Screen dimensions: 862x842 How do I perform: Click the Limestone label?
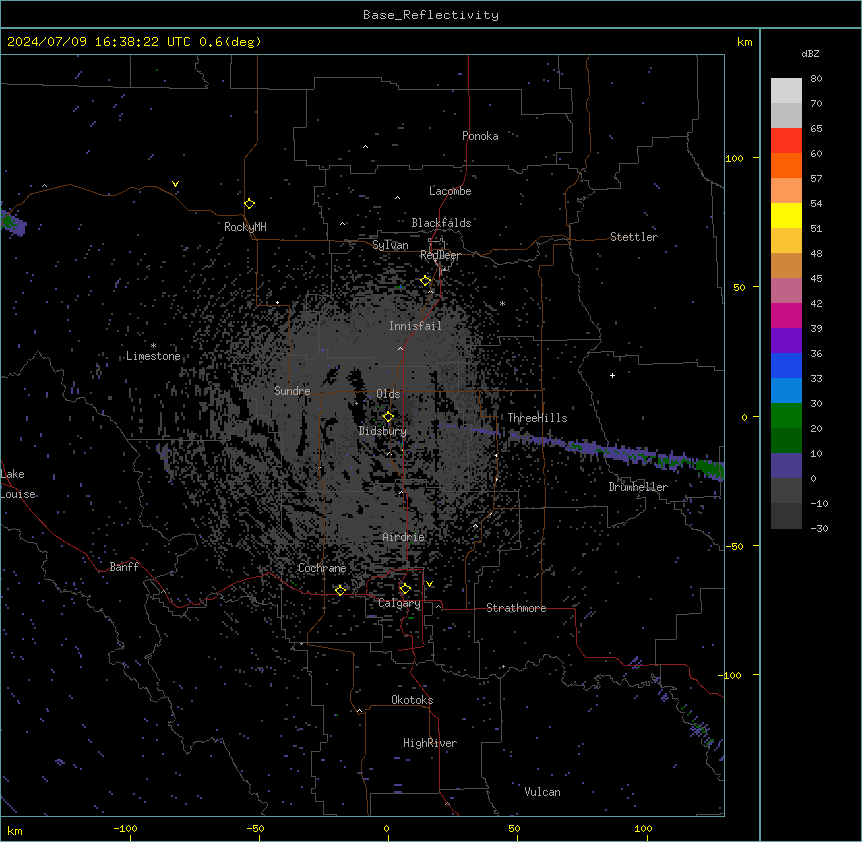coord(153,356)
